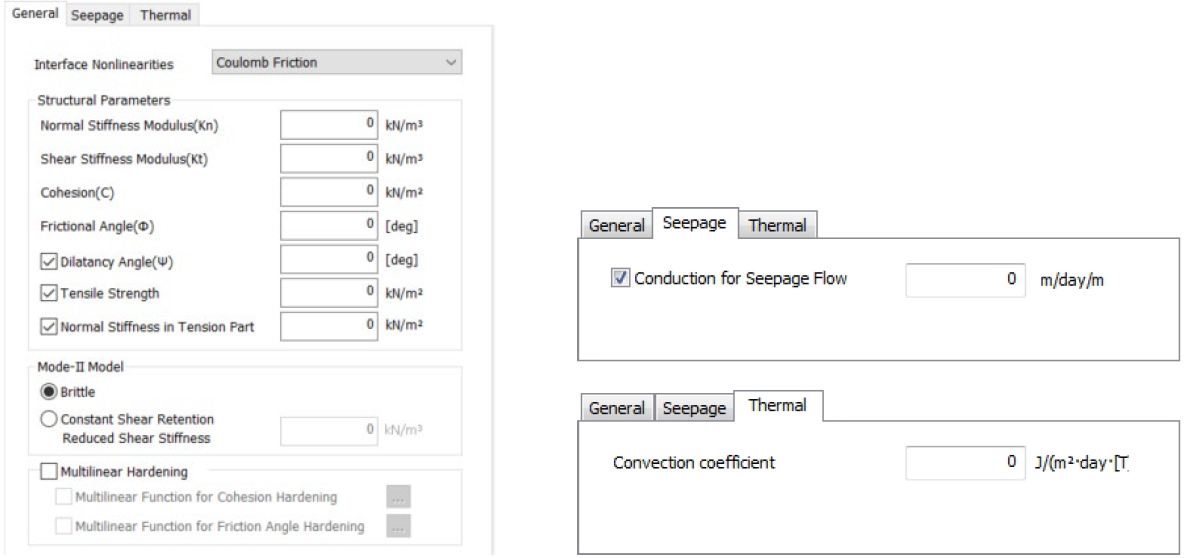Switch to the top-left Thermal tab
The image size is (1187, 558).
click(164, 15)
